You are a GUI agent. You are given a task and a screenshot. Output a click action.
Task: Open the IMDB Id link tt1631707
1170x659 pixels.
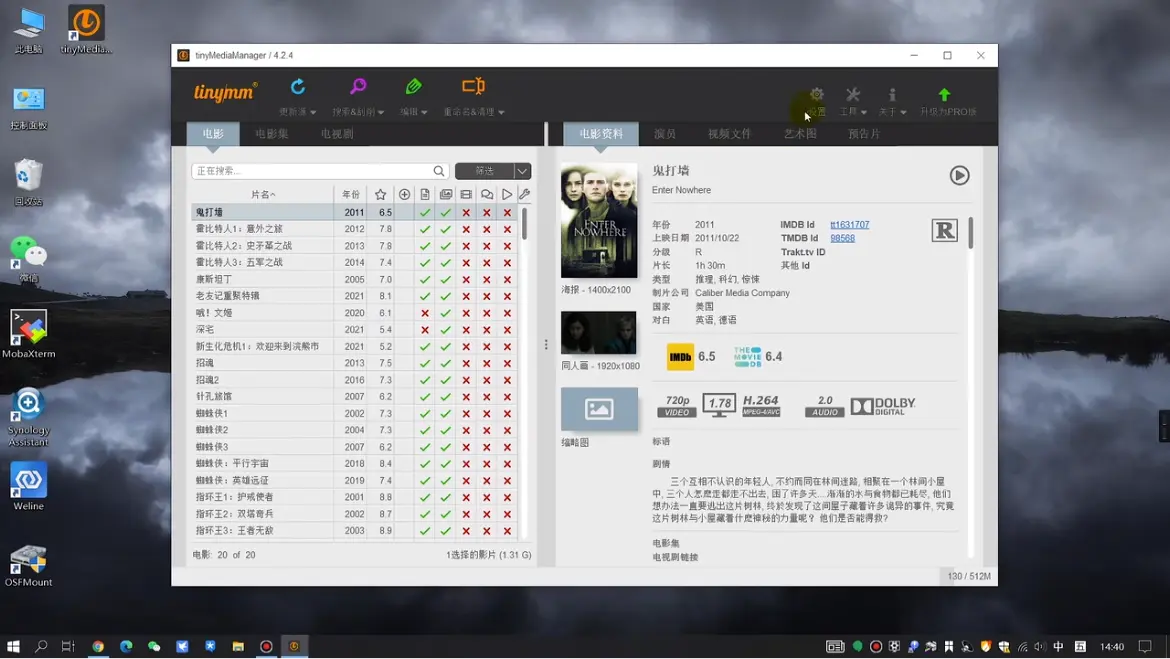point(849,225)
